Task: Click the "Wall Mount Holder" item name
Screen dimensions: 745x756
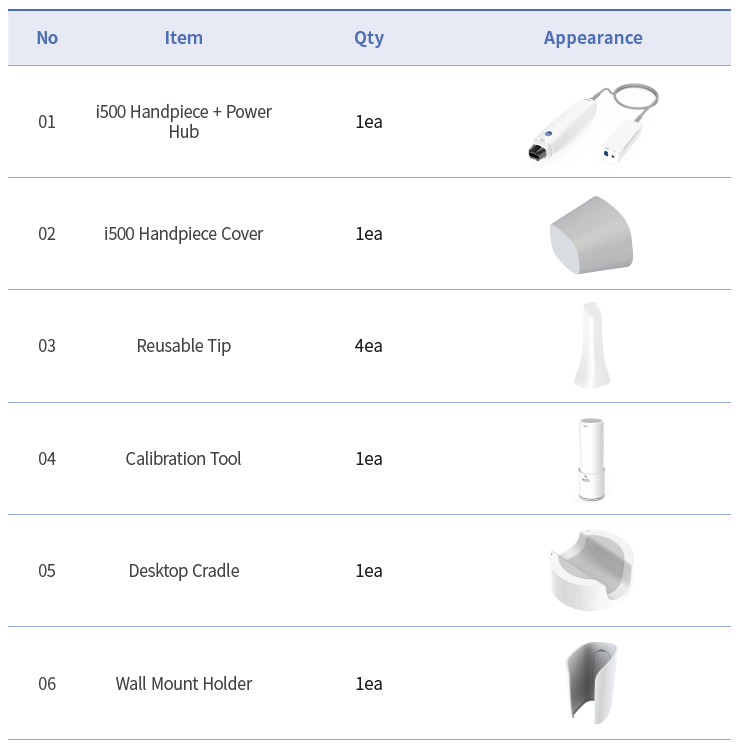Action: pos(184,684)
